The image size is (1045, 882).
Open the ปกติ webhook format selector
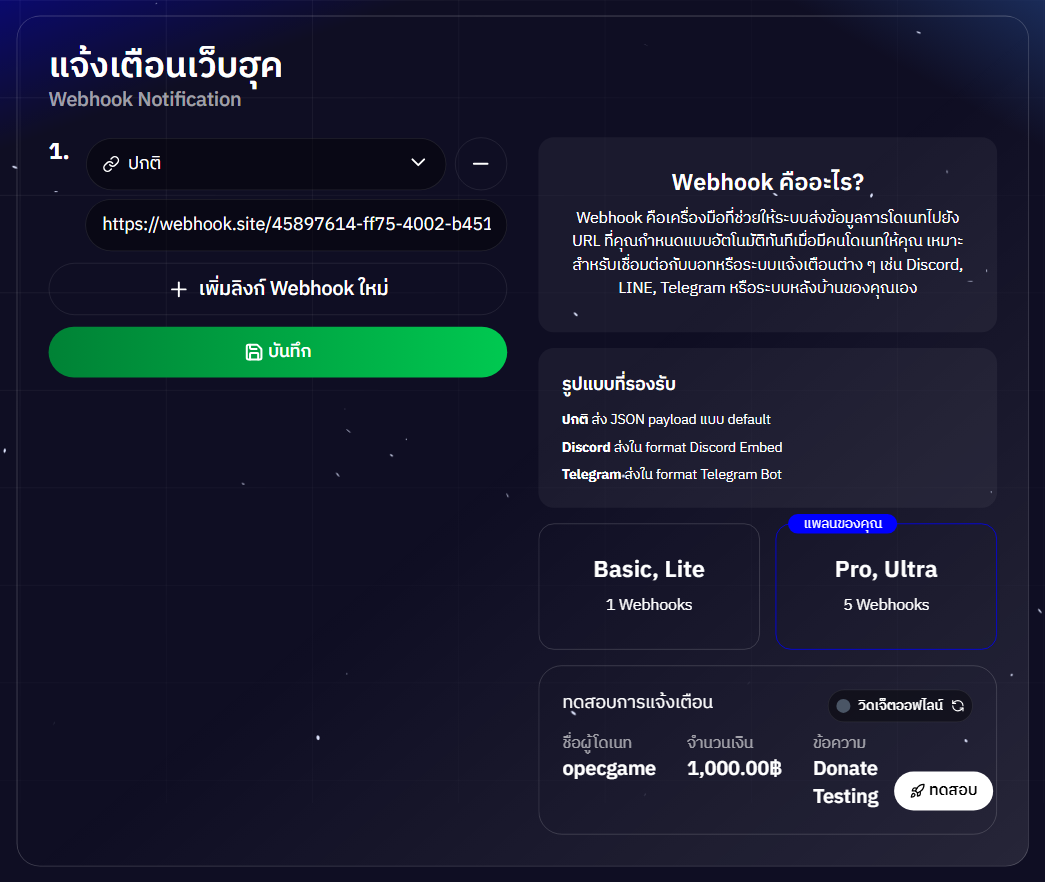click(x=266, y=164)
